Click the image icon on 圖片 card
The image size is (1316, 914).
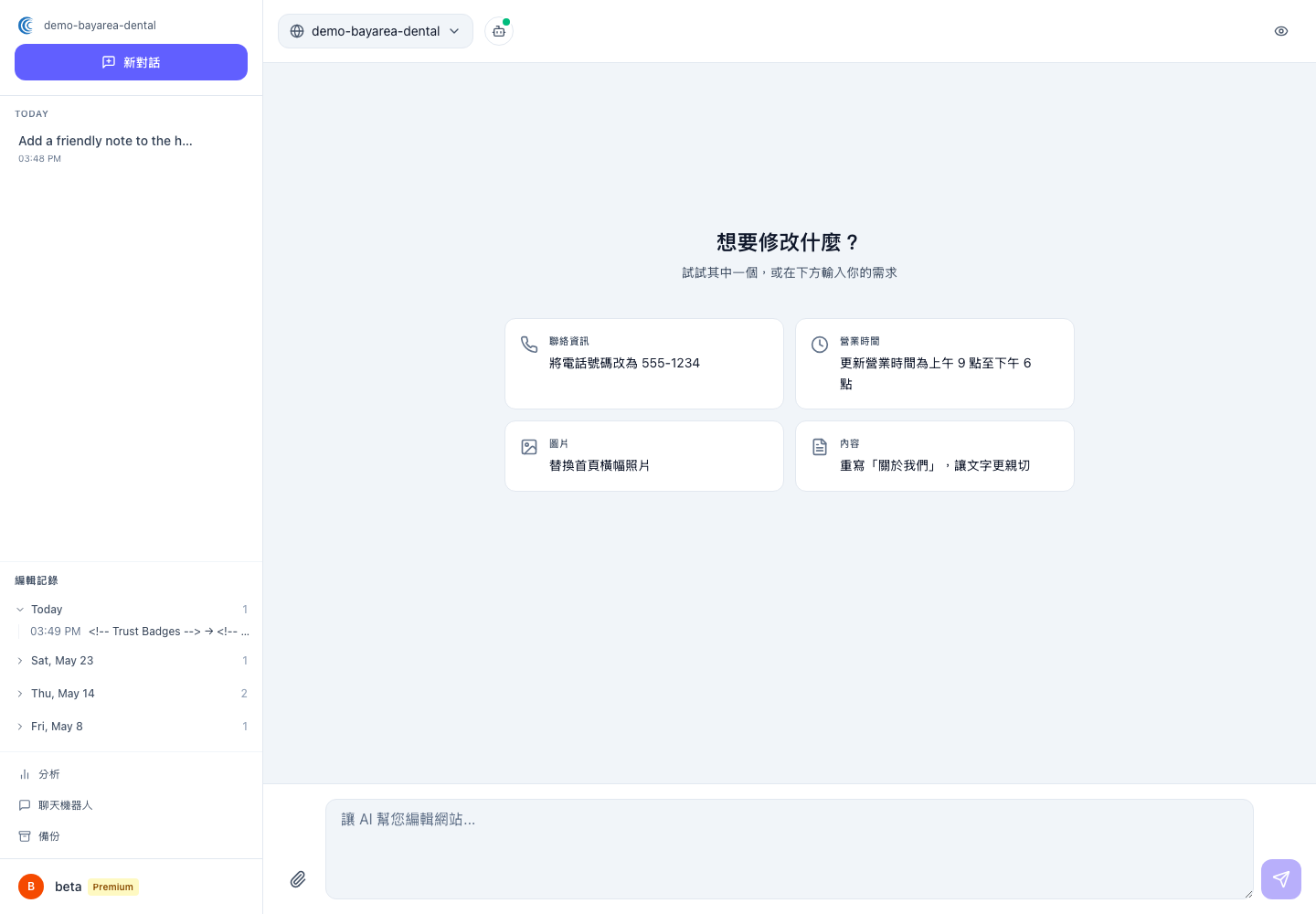(x=529, y=447)
